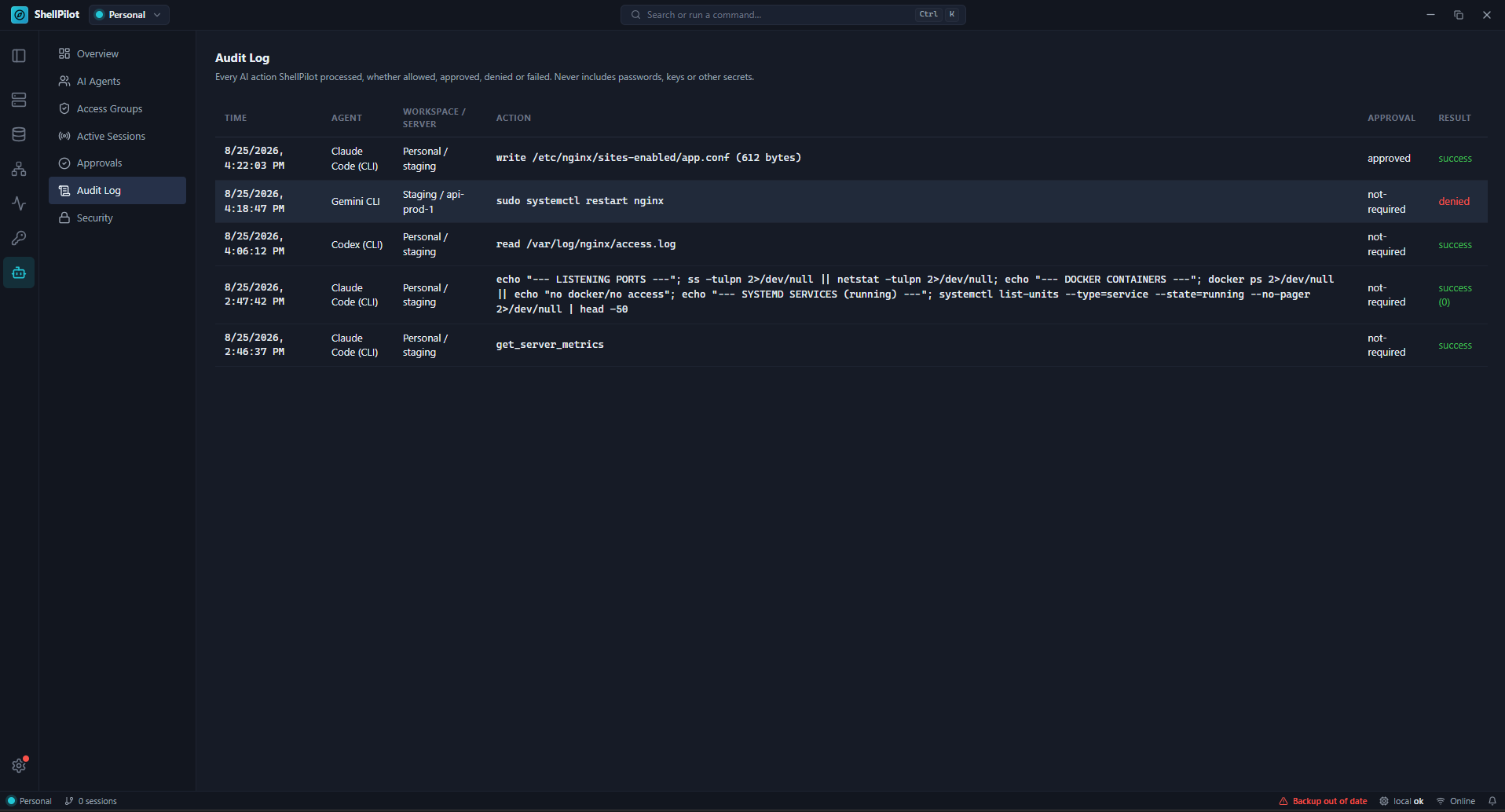Toggle the sidebar panel icon
Image resolution: width=1505 pixels, height=812 pixels.
click(19, 56)
